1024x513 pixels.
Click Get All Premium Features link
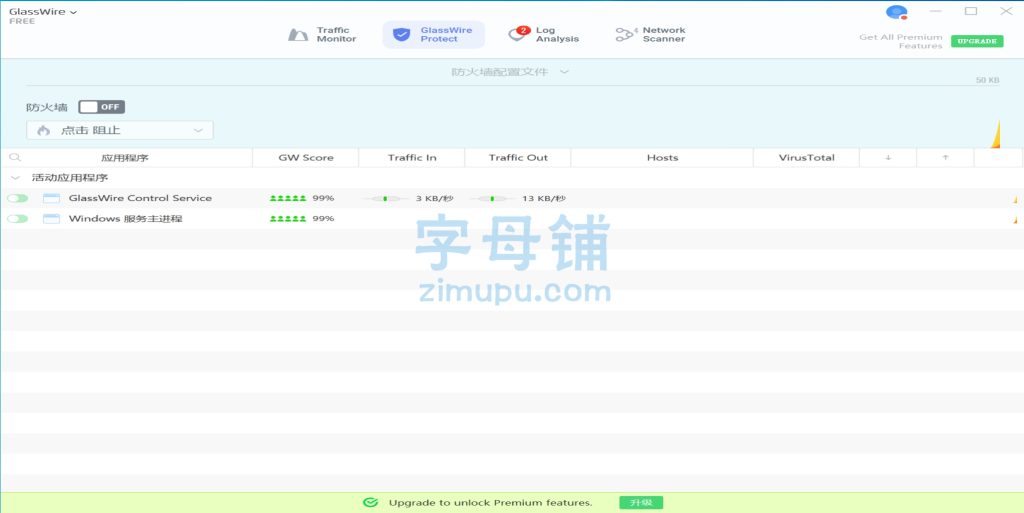(x=901, y=41)
